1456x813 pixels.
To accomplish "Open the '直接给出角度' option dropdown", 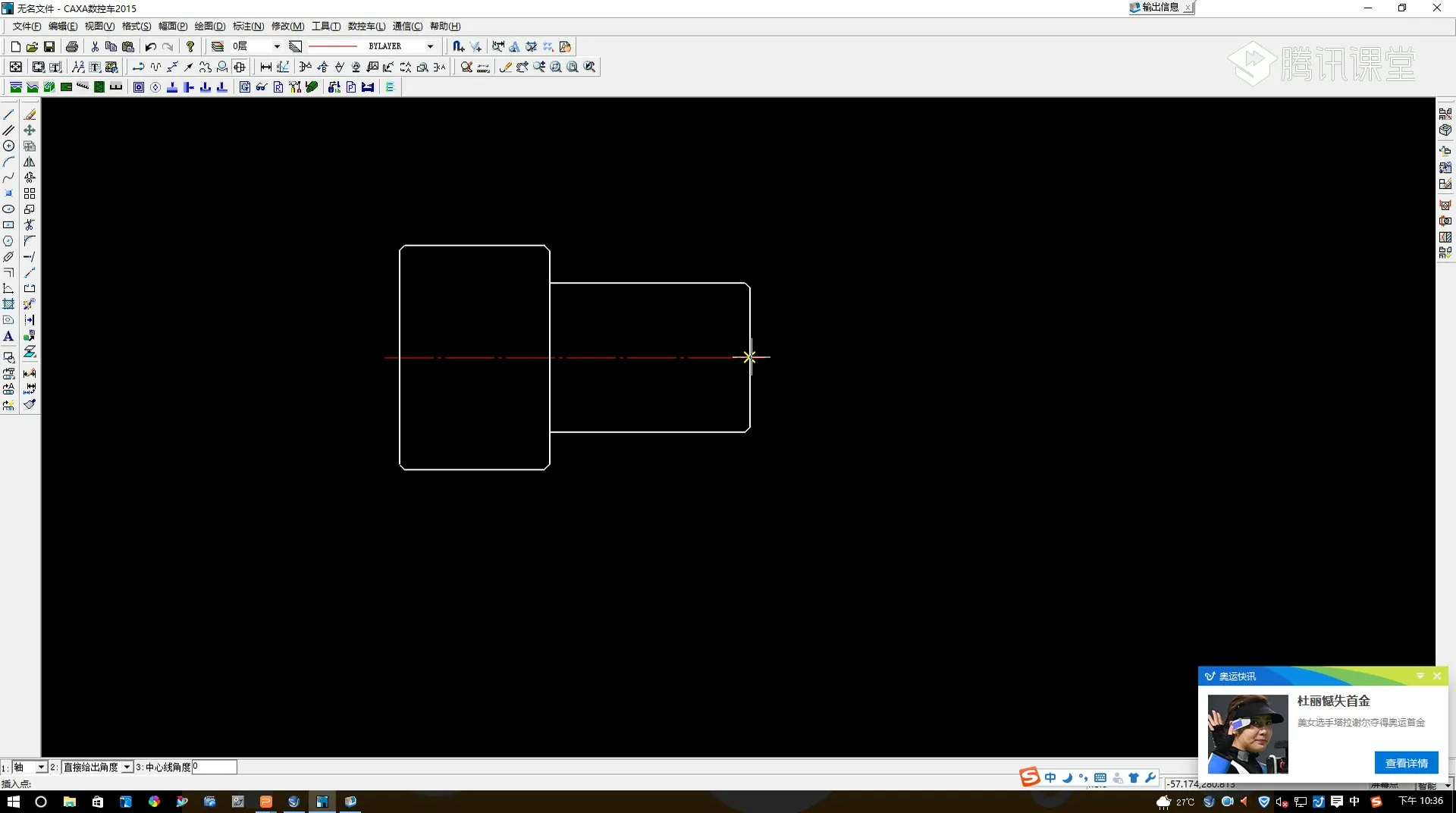I will tap(127, 767).
